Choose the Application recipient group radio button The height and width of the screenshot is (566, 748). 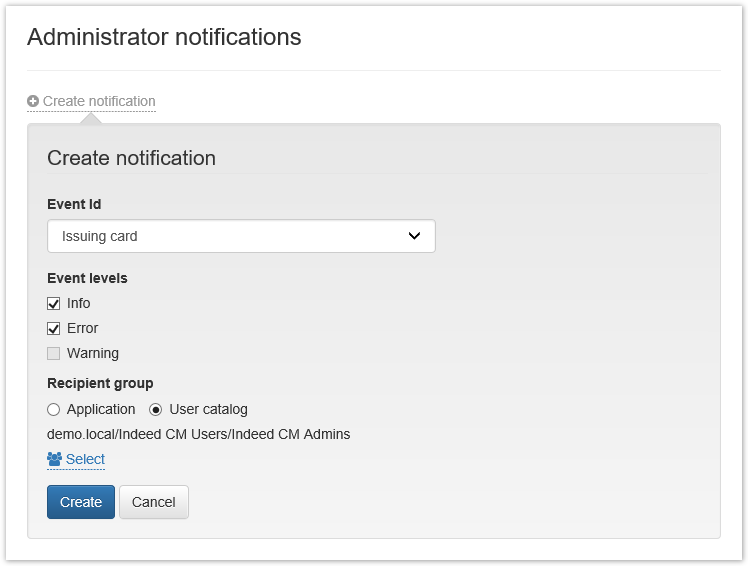(x=54, y=409)
